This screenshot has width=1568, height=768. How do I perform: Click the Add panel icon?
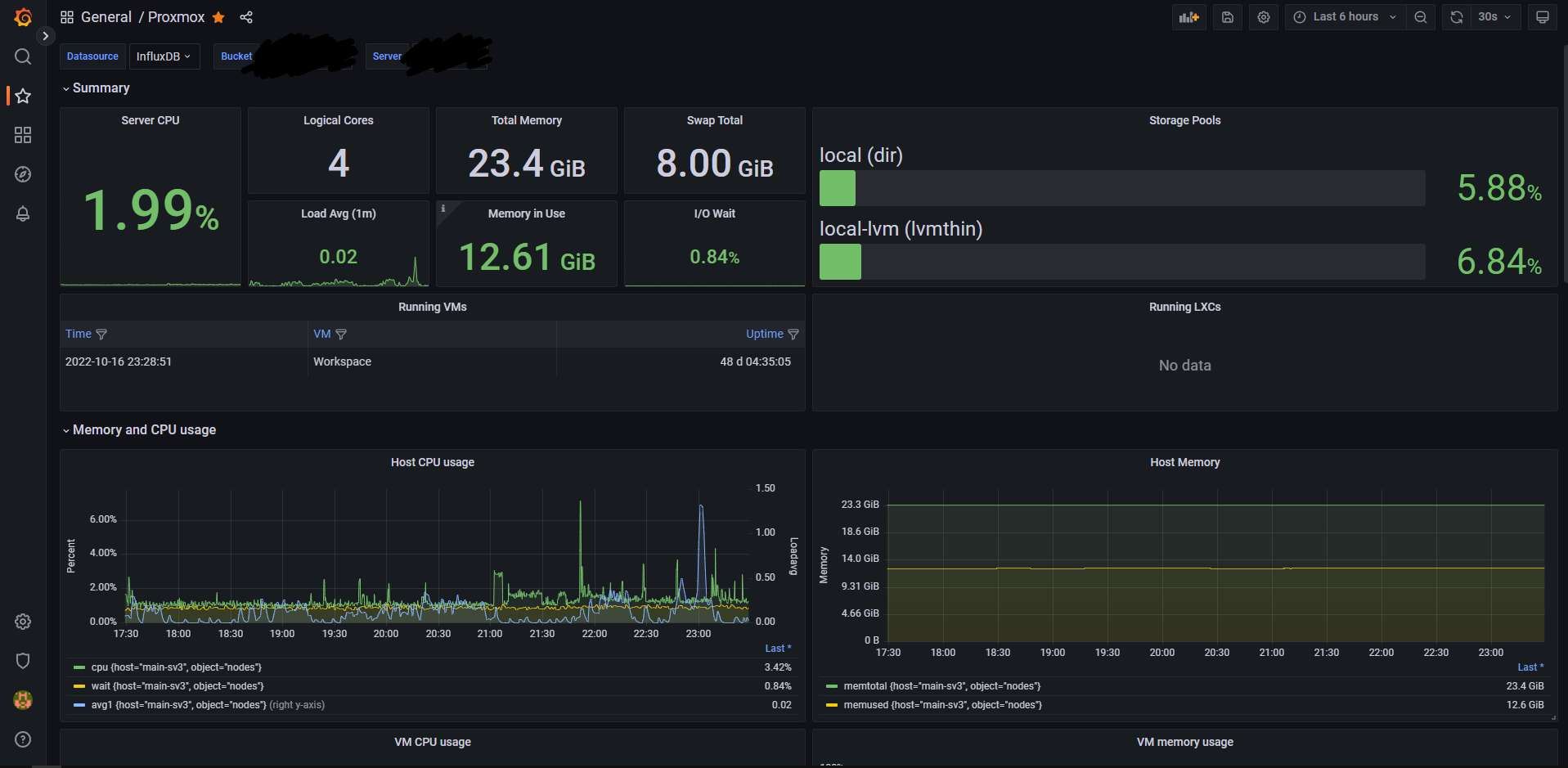[1188, 17]
